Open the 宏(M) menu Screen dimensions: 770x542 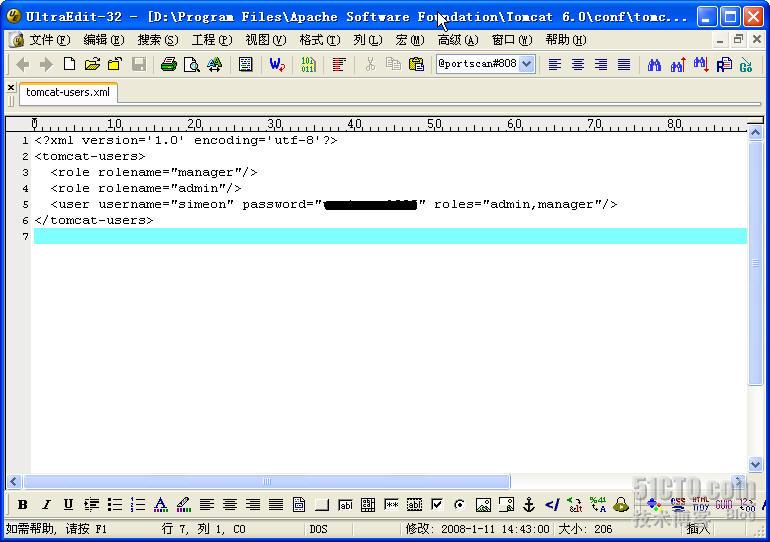tap(410, 40)
